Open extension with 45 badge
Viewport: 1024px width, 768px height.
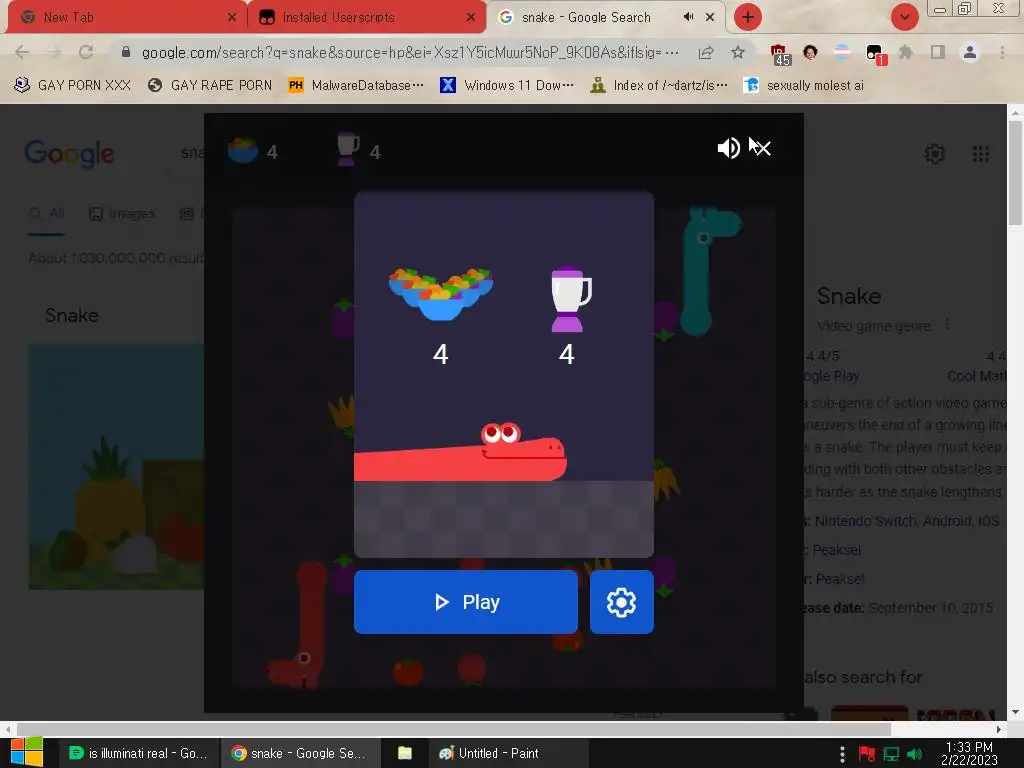(780, 55)
